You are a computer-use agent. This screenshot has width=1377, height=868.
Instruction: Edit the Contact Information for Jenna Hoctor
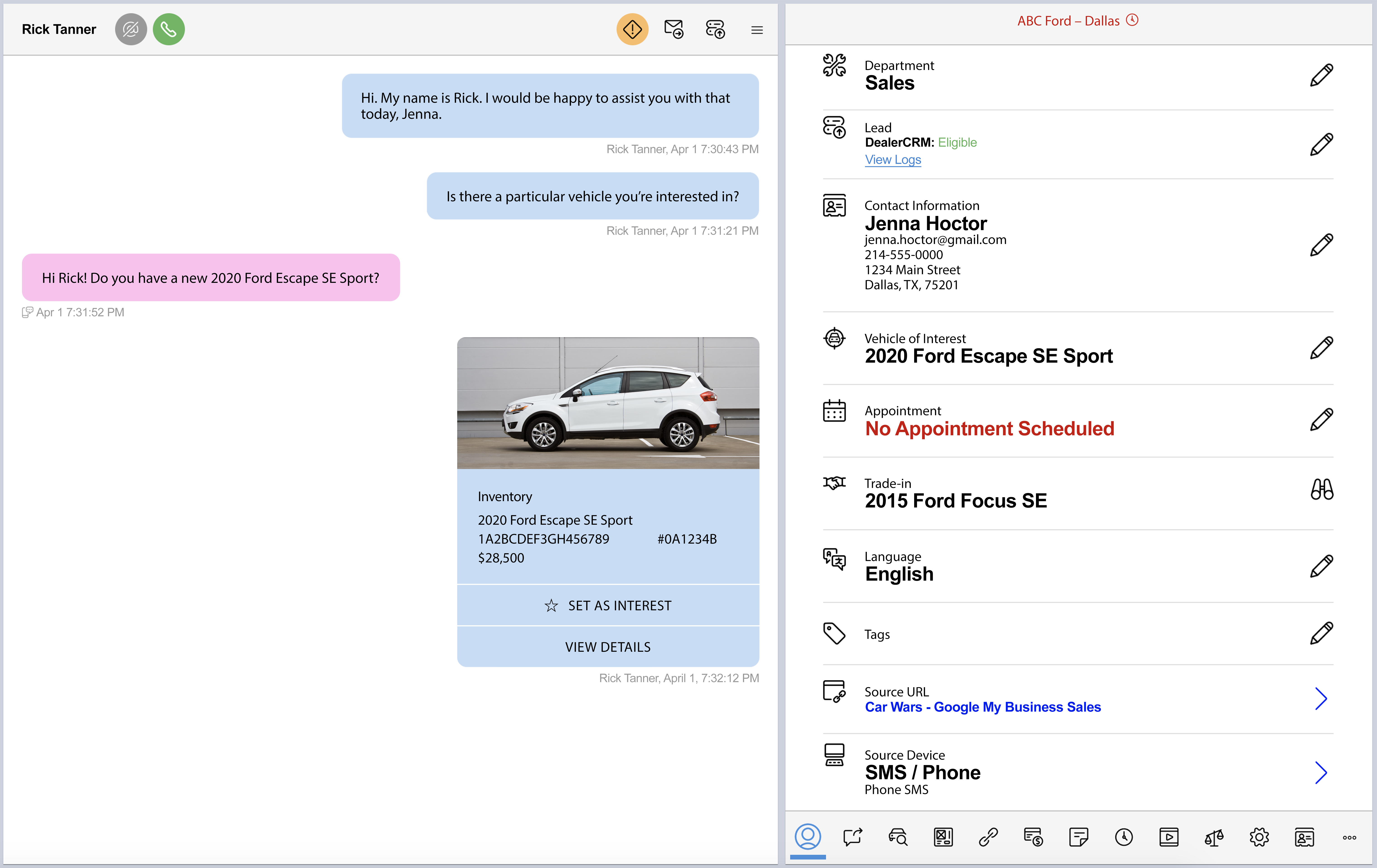pyautogui.click(x=1322, y=245)
